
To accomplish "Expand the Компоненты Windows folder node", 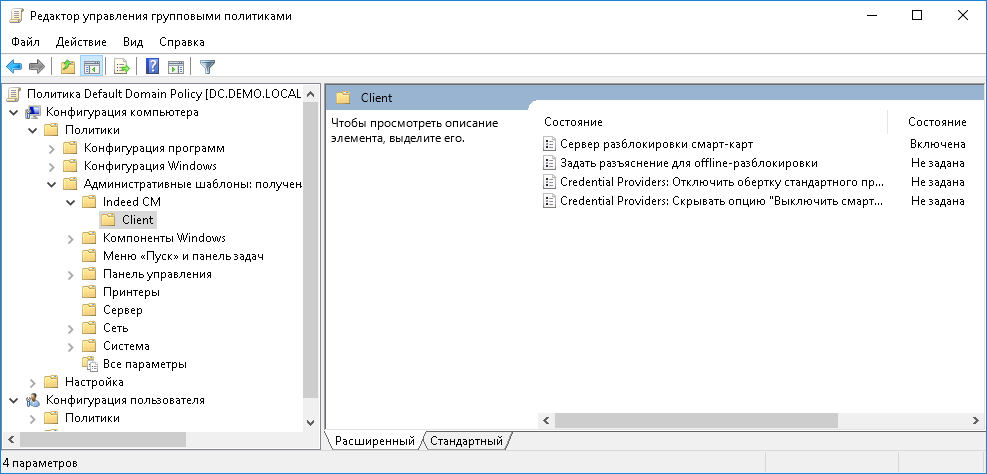I will point(70,238).
